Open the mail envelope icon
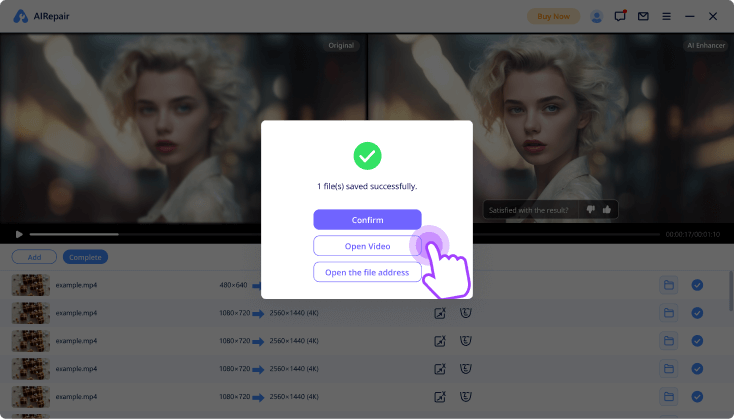The image size is (734, 419). tap(643, 16)
